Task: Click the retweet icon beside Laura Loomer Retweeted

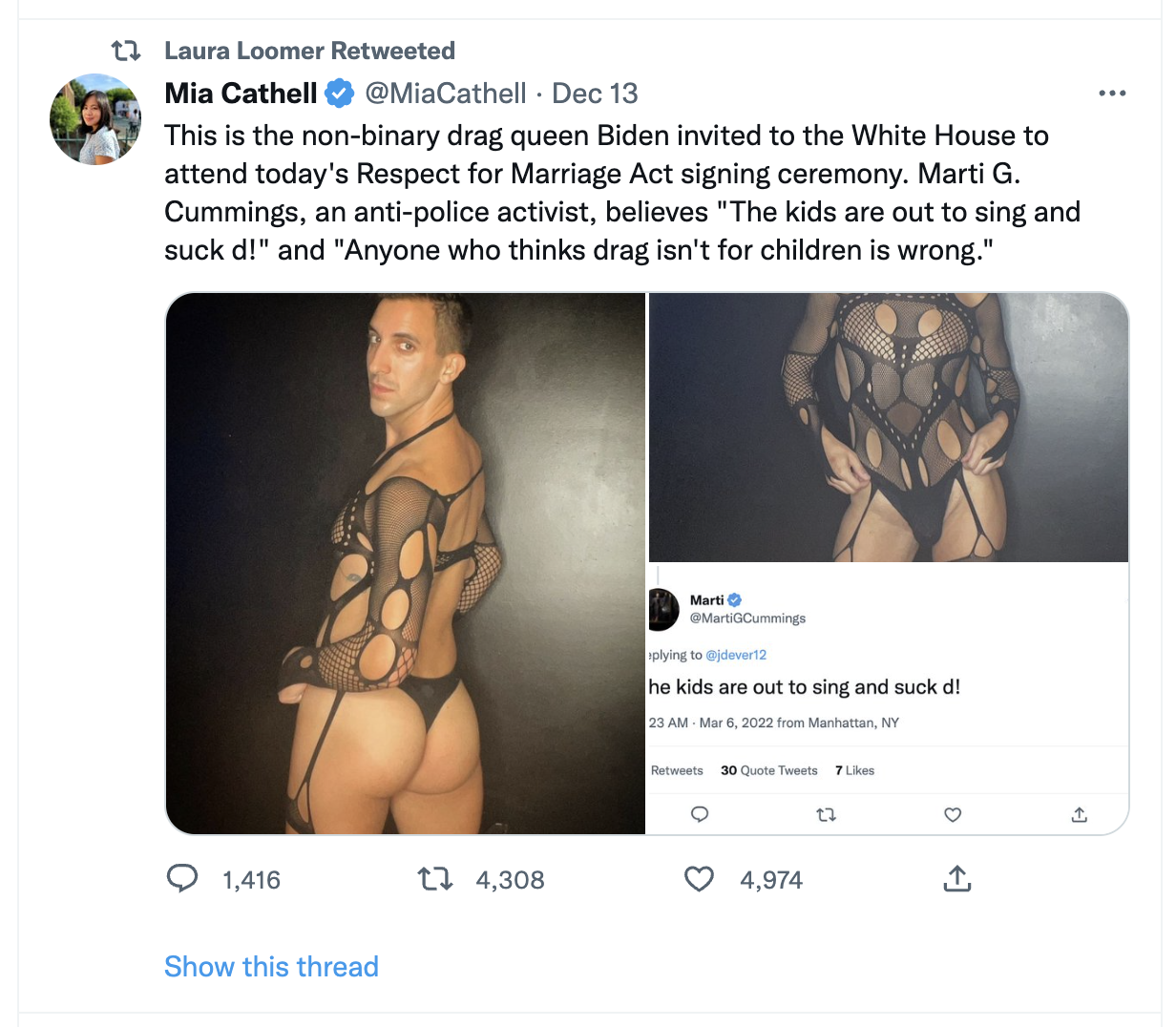Action: 126,51
